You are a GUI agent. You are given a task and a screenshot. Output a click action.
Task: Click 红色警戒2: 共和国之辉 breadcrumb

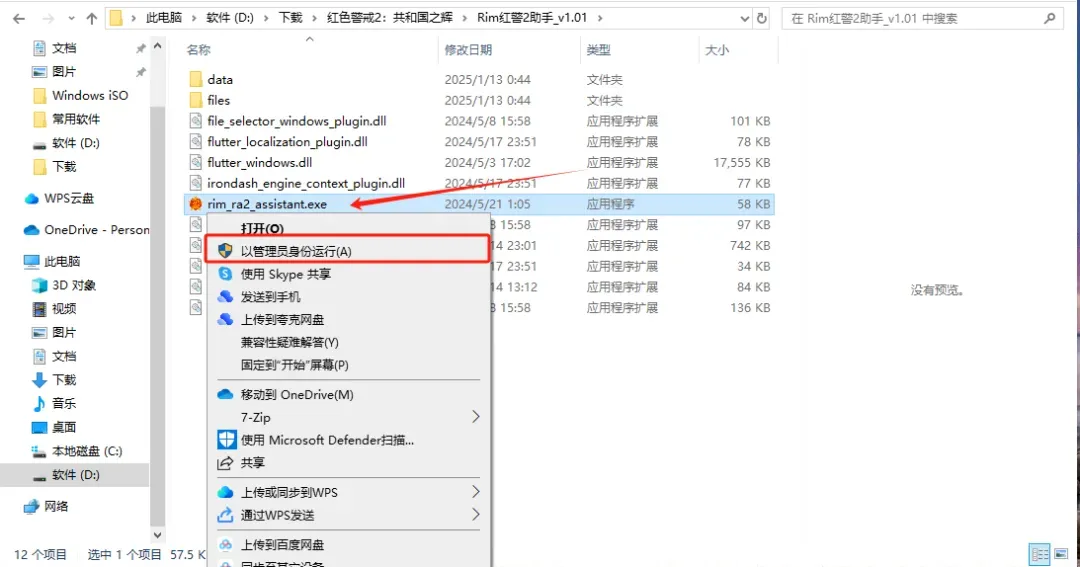tap(390, 18)
